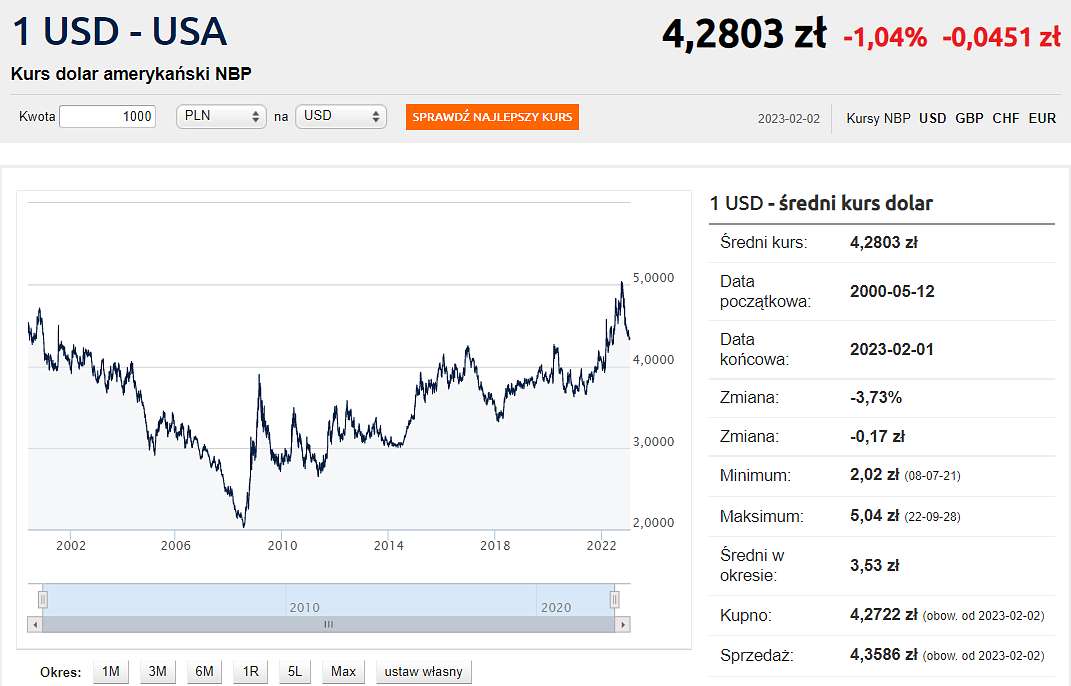Click the Sprzedaż value 4,3586 zł

[883, 655]
